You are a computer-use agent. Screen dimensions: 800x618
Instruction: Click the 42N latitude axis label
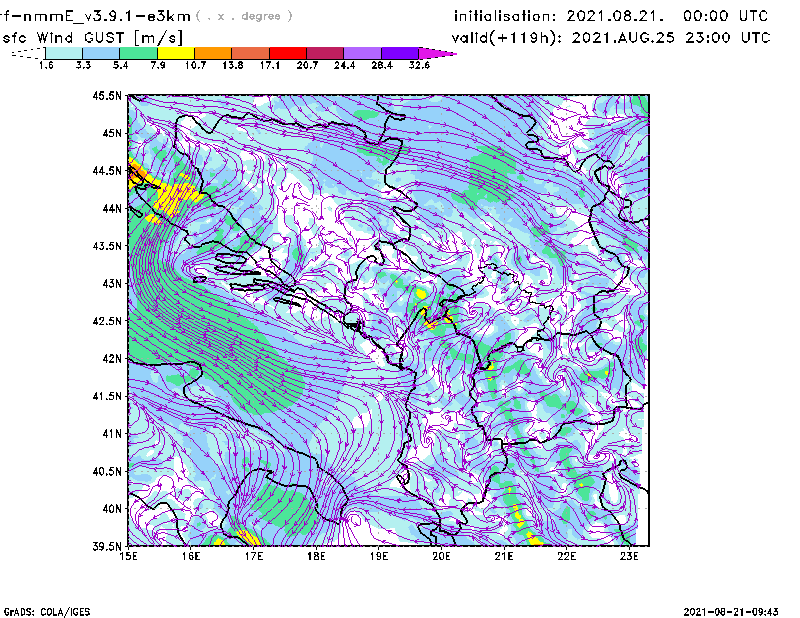(110, 359)
